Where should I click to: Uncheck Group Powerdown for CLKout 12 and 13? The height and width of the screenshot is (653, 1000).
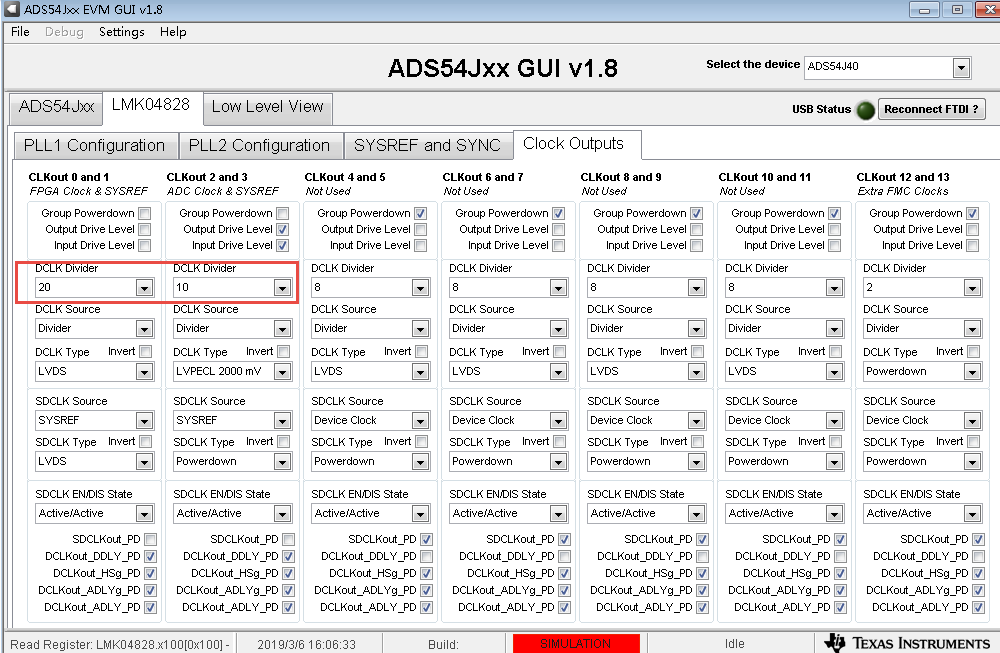coord(973,213)
